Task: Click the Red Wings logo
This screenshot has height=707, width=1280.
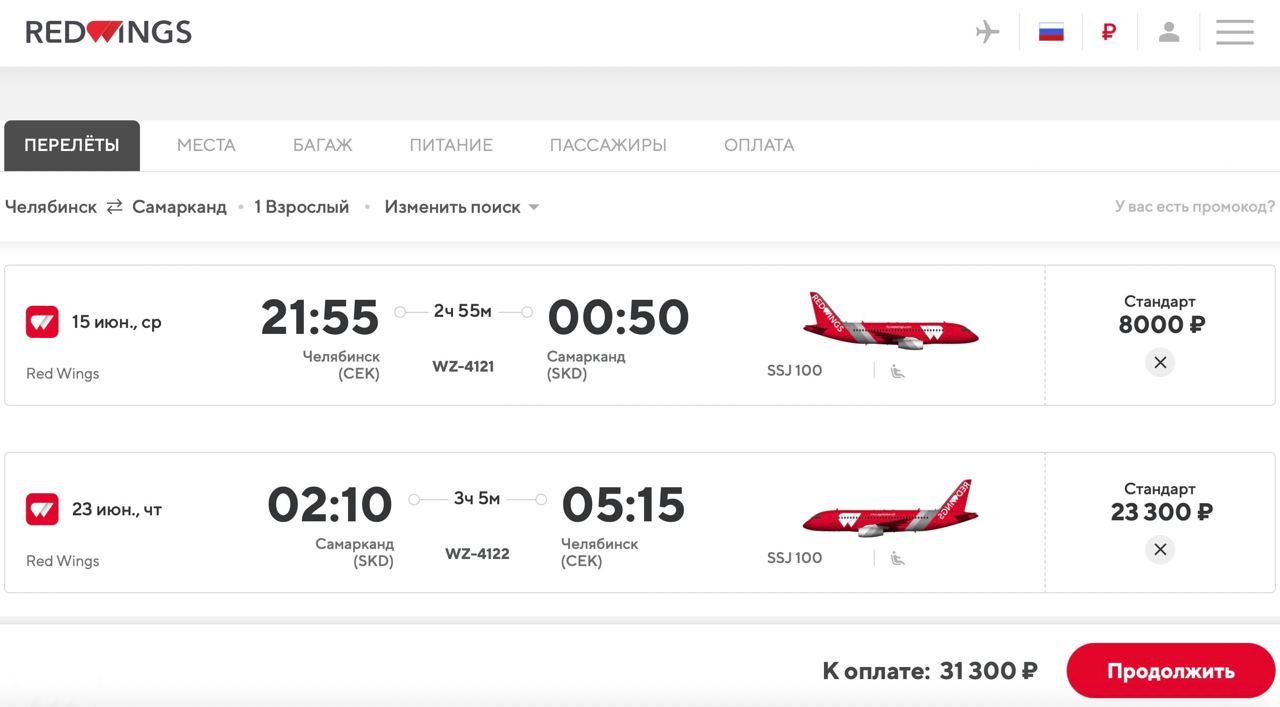Action: (x=108, y=33)
